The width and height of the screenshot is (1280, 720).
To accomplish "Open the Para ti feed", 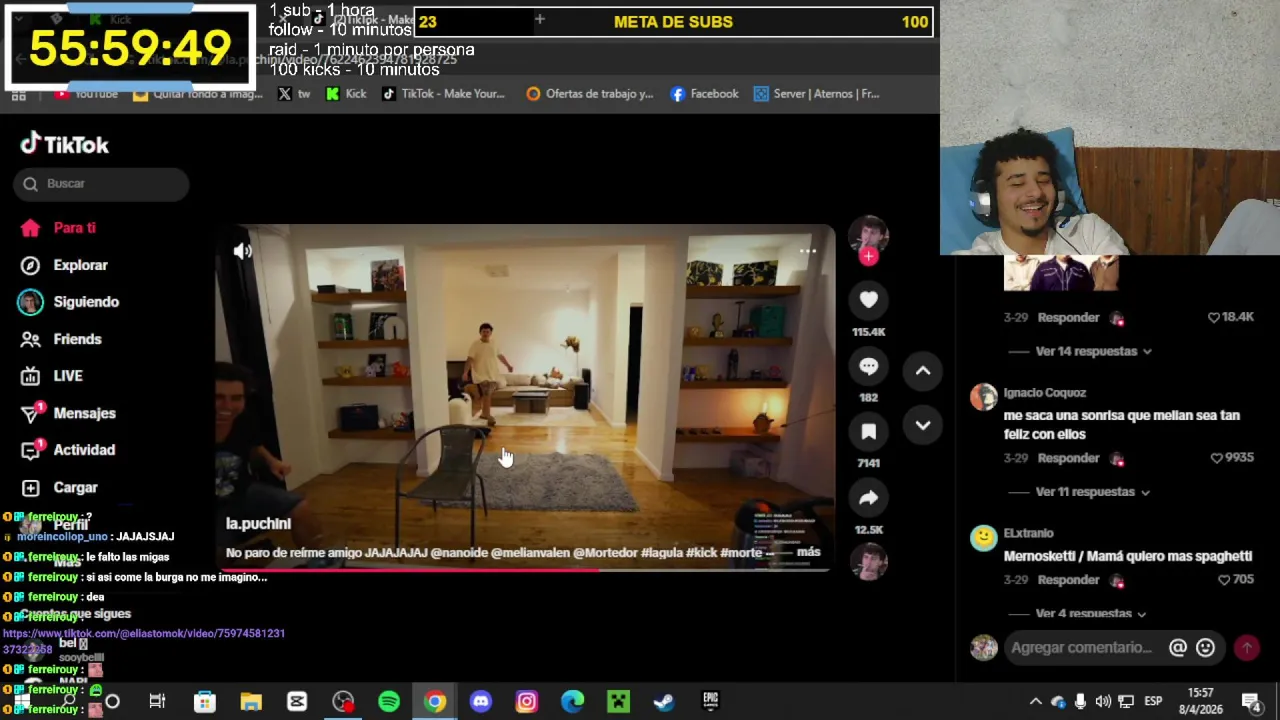I will (x=59, y=228).
